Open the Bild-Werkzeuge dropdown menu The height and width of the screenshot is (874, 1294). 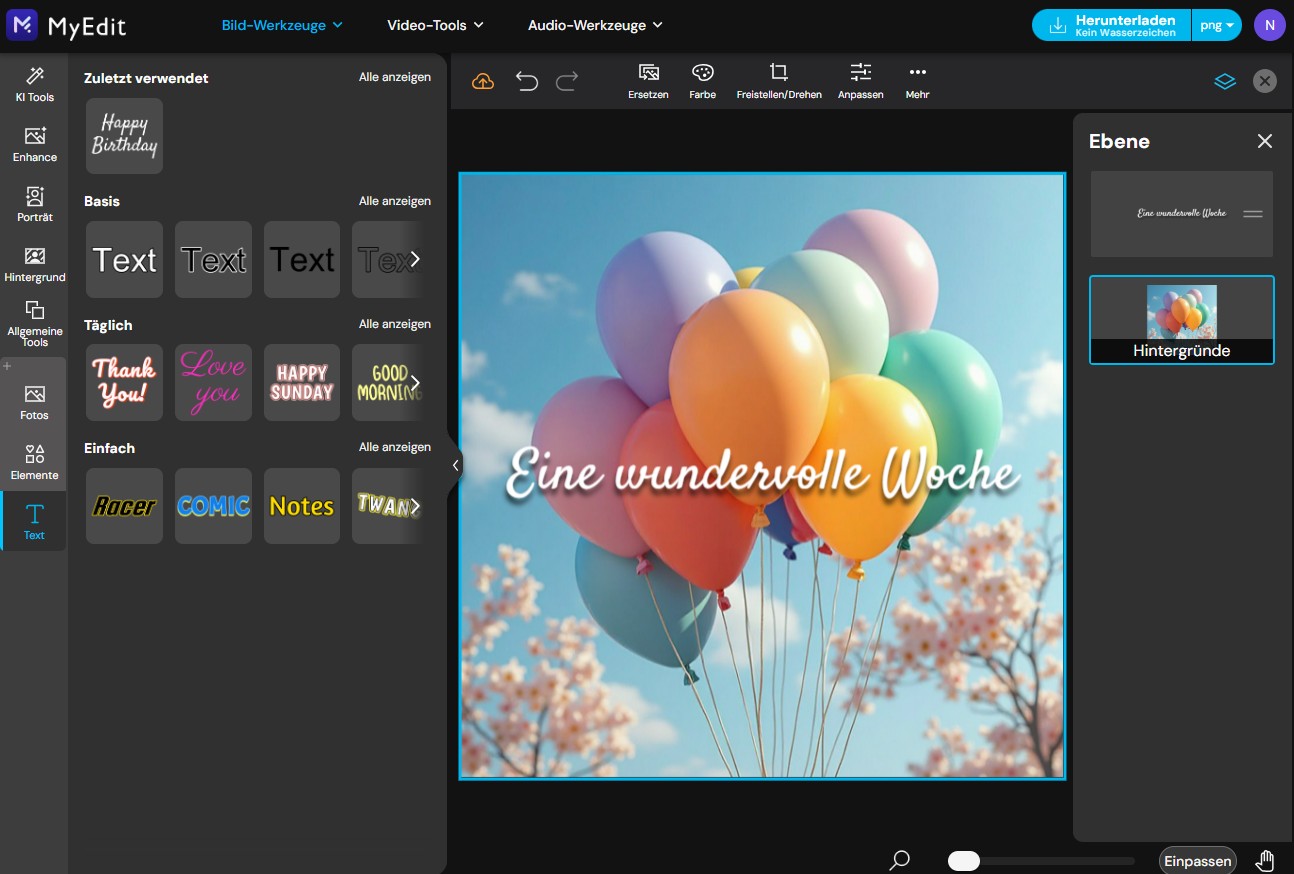pos(282,25)
